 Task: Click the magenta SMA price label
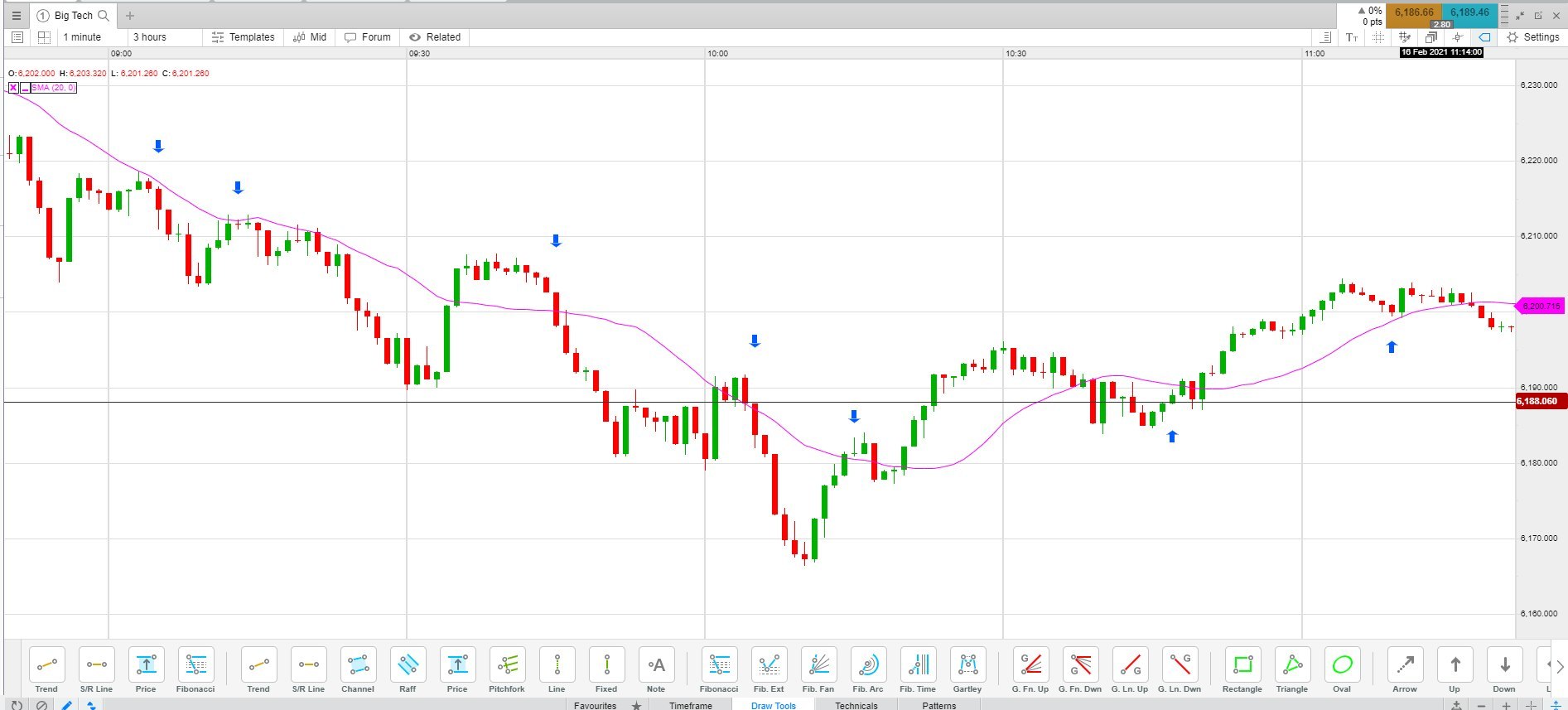[x=1540, y=307]
